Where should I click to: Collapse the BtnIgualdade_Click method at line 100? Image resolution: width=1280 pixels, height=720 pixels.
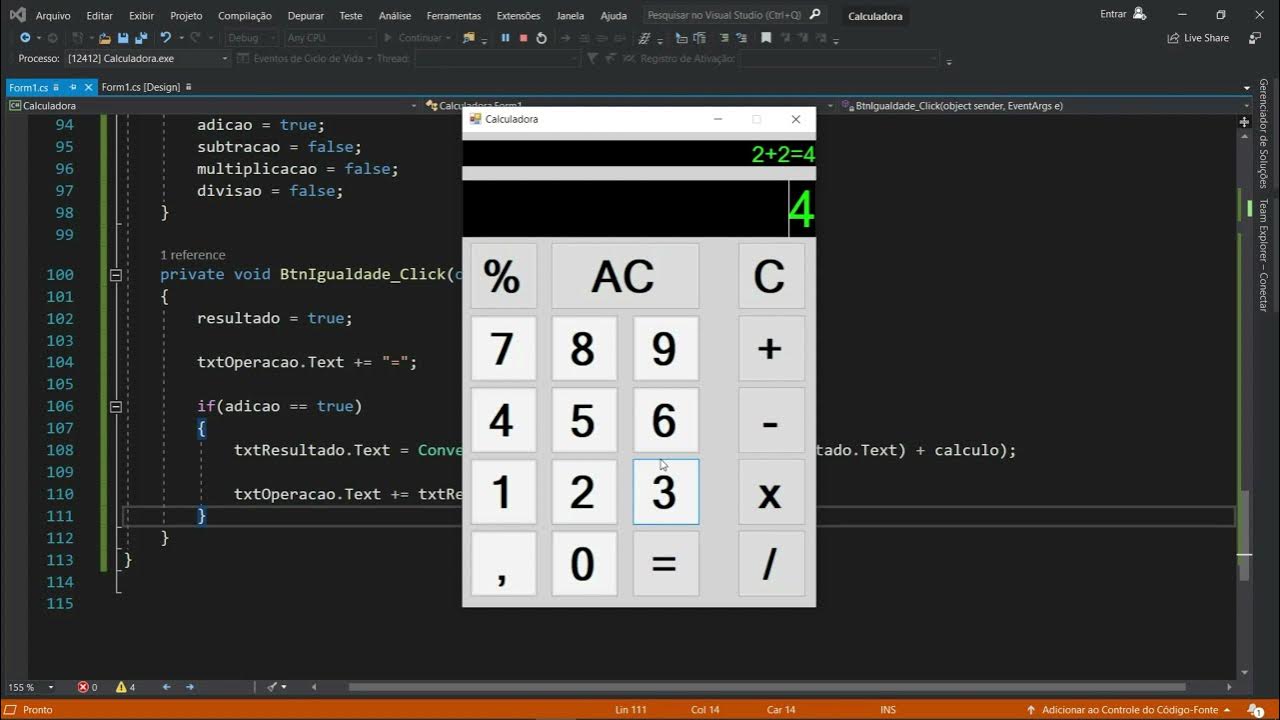tap(115, 274)
